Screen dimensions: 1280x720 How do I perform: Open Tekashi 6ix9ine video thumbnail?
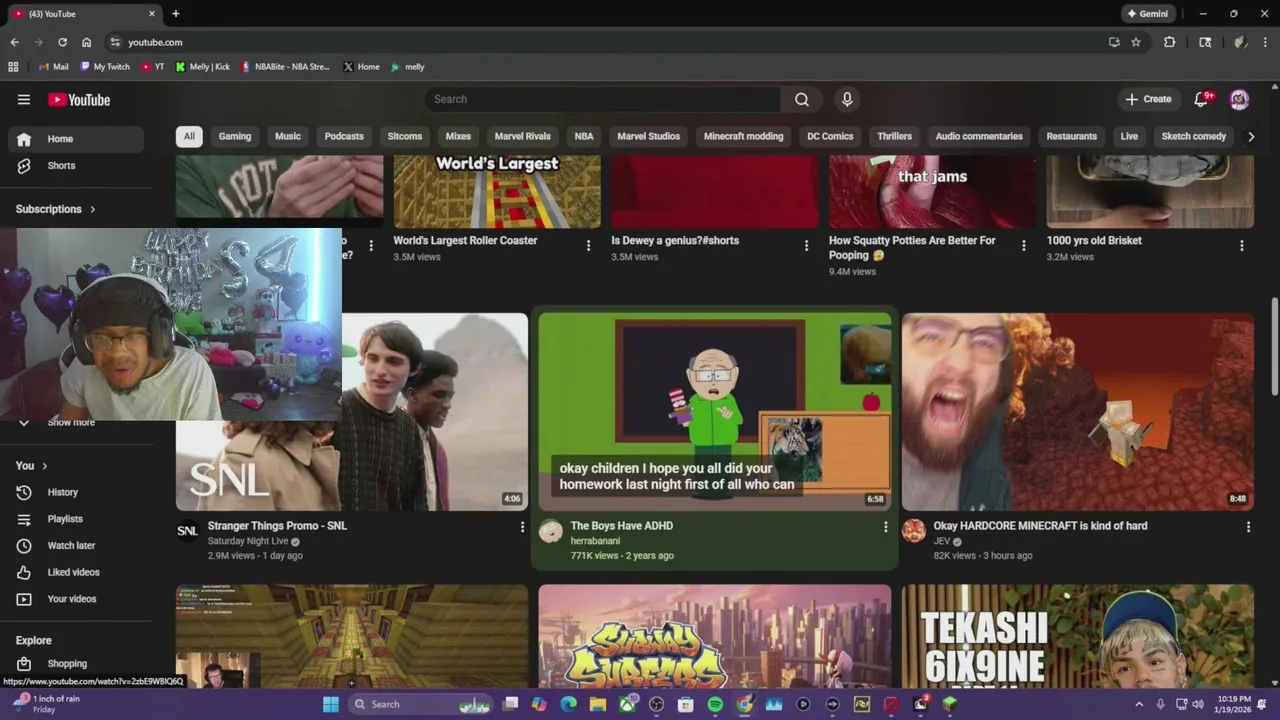tap(1077, 636)
